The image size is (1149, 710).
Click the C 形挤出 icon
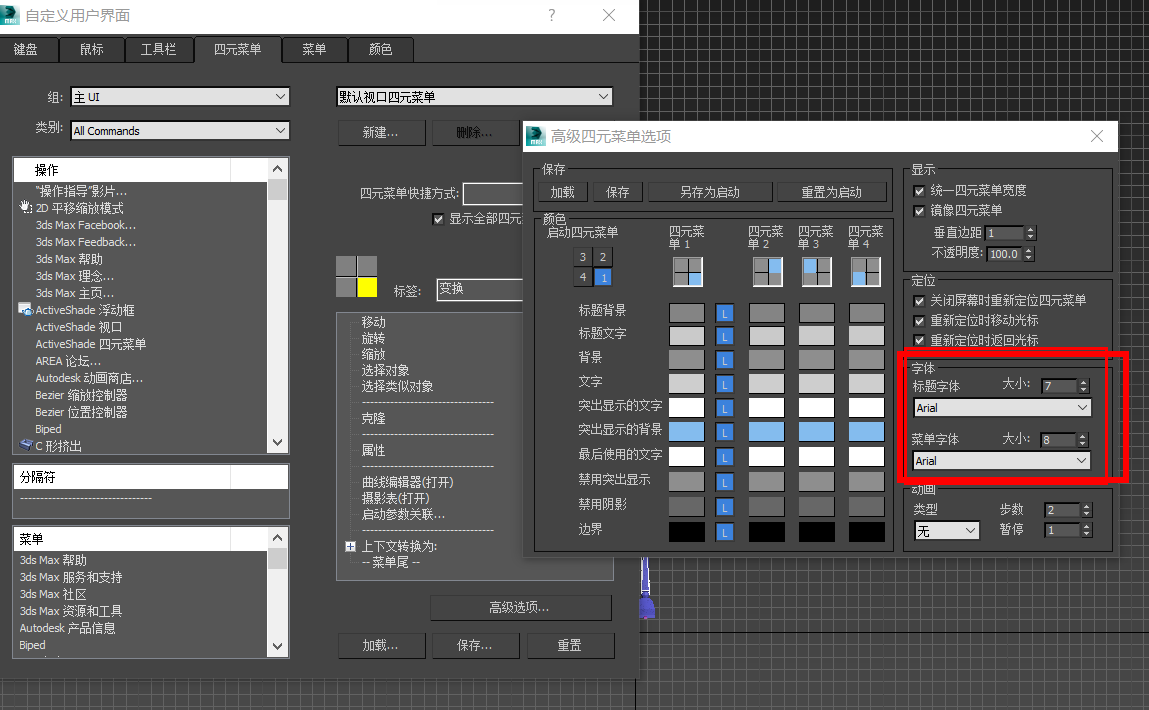(26, 445)
